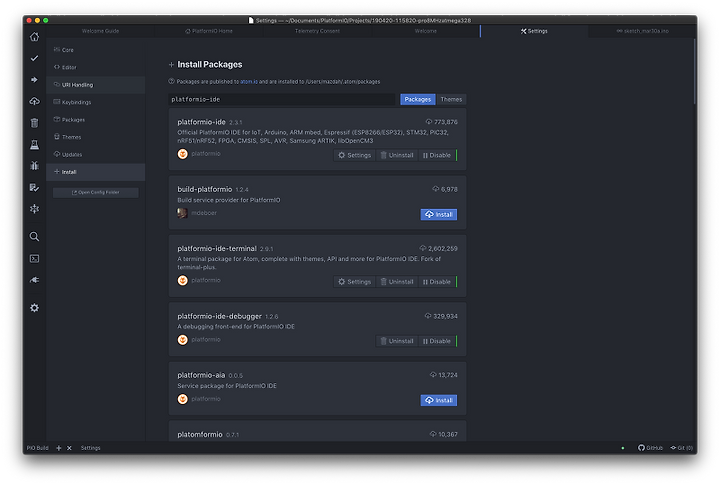The image size is (720, 485).
Task: Switch to Welcome Guide tab
Action: point(100,31)
